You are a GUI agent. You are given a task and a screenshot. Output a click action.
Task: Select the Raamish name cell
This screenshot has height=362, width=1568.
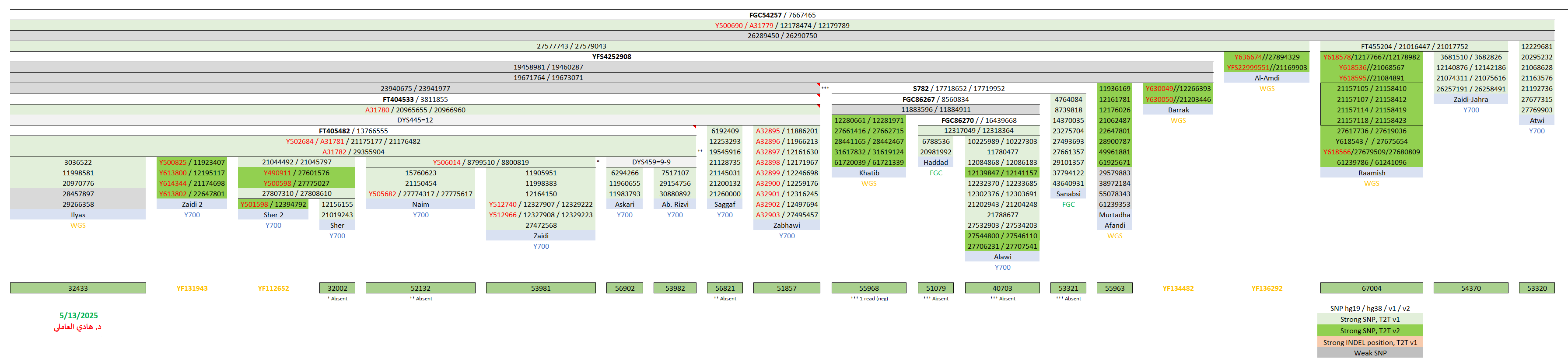(x=1371, y=173)
